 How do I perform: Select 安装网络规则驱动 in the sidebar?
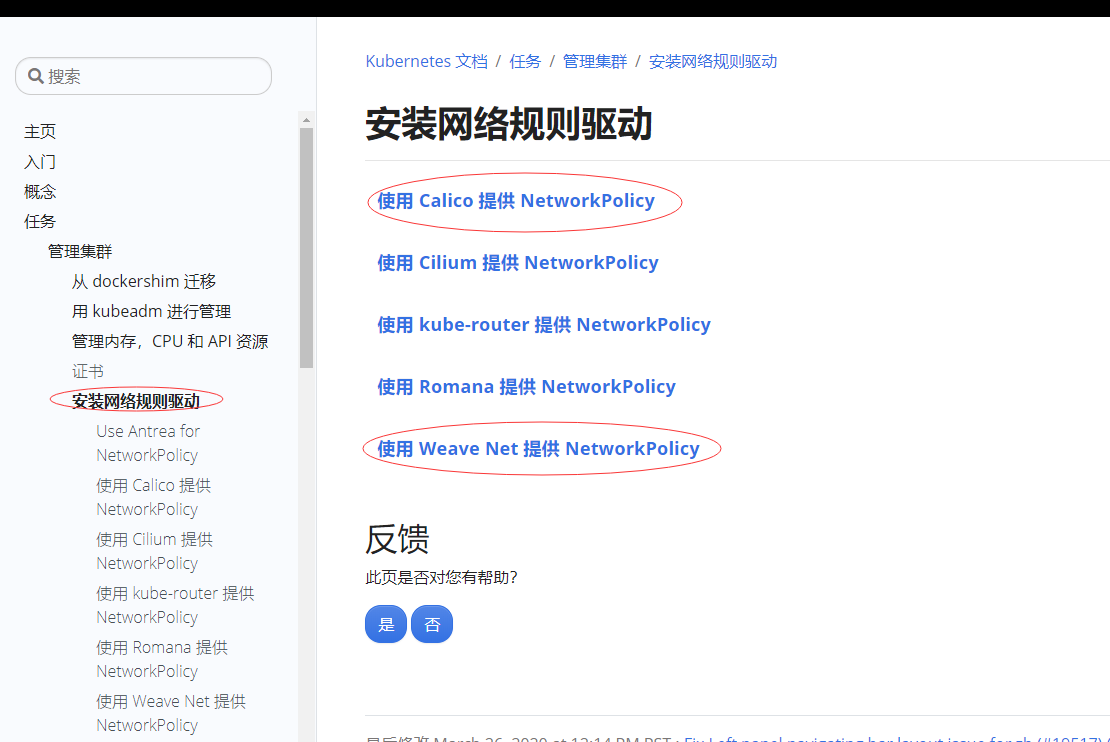tap(136, 401)
